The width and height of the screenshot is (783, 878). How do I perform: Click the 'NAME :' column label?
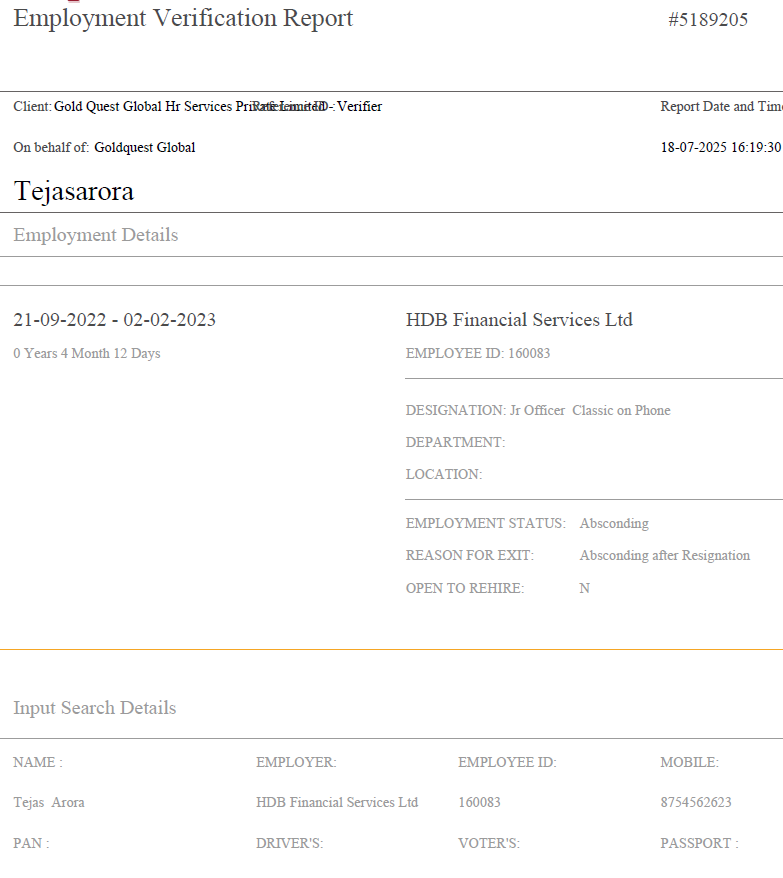coord(38,763)
